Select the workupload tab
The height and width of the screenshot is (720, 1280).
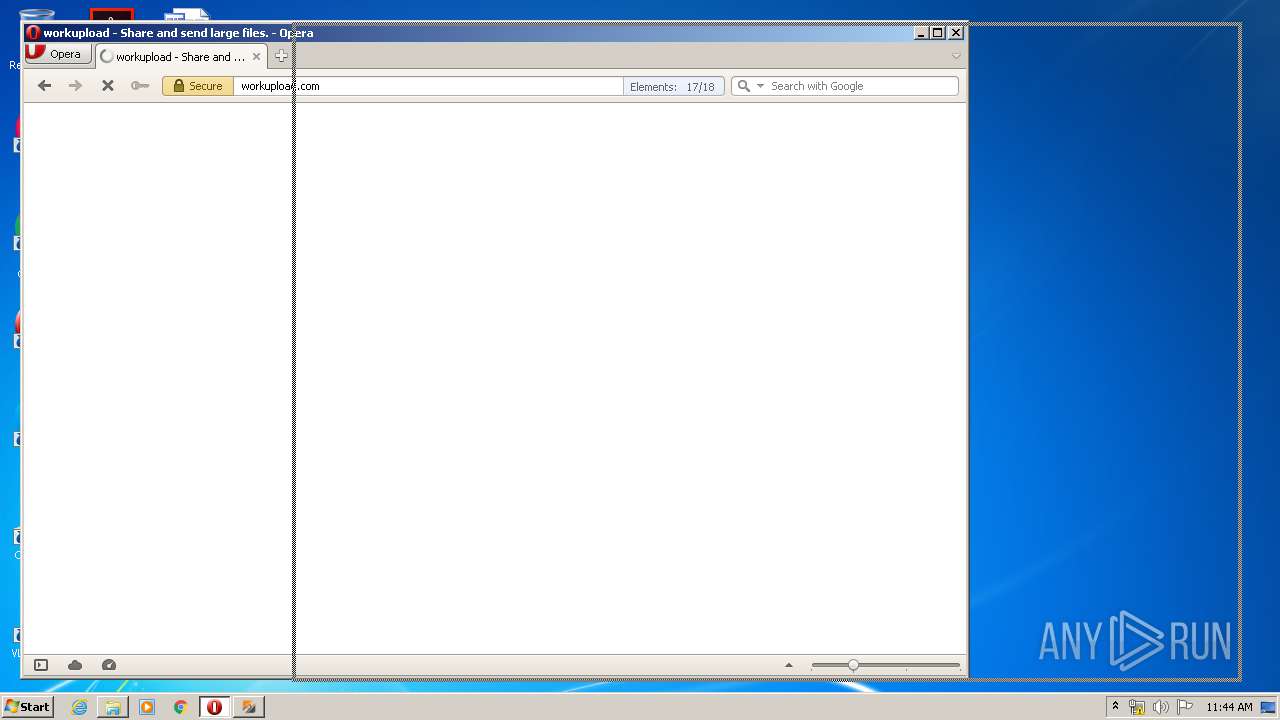[180, 57]
